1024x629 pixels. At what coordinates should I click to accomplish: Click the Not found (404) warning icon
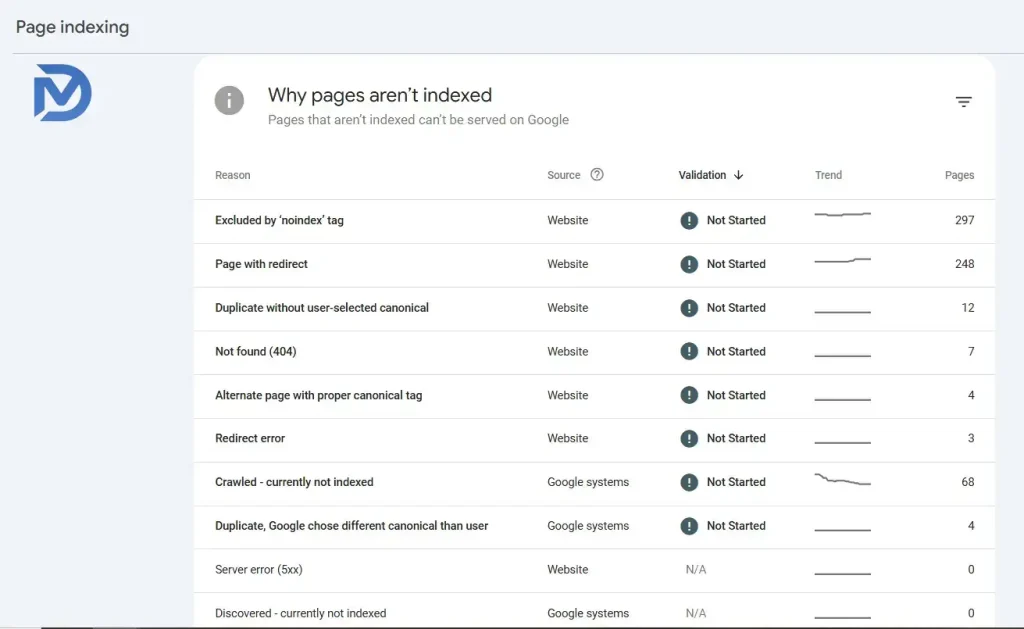[x=689, y=352]
